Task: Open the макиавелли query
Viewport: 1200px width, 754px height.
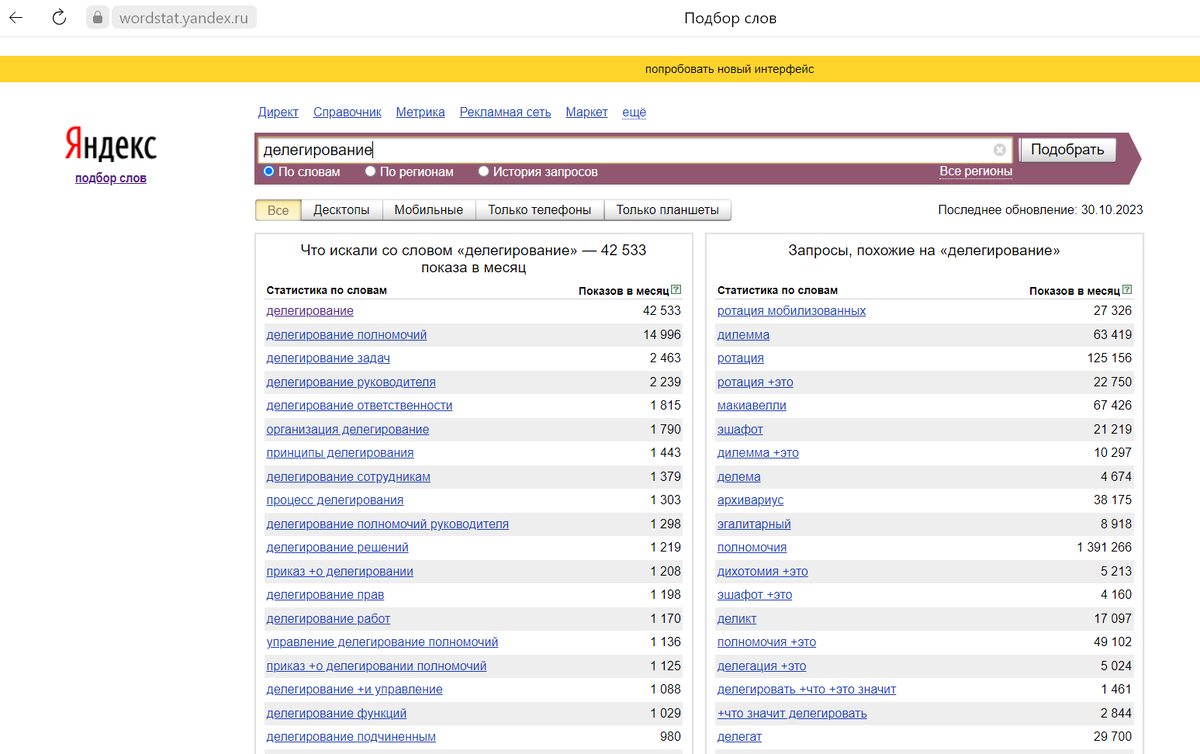Action: [x=751, y=405]
